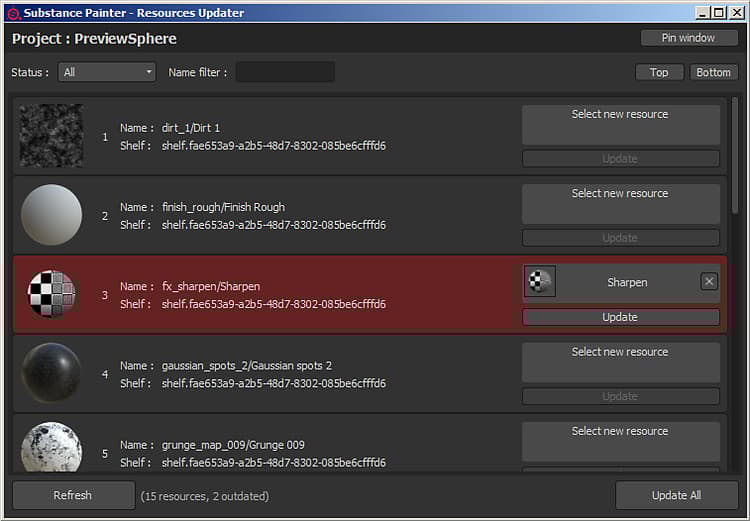Select the name text 'fx_sharpen/Sharpen'

point(211,287)
